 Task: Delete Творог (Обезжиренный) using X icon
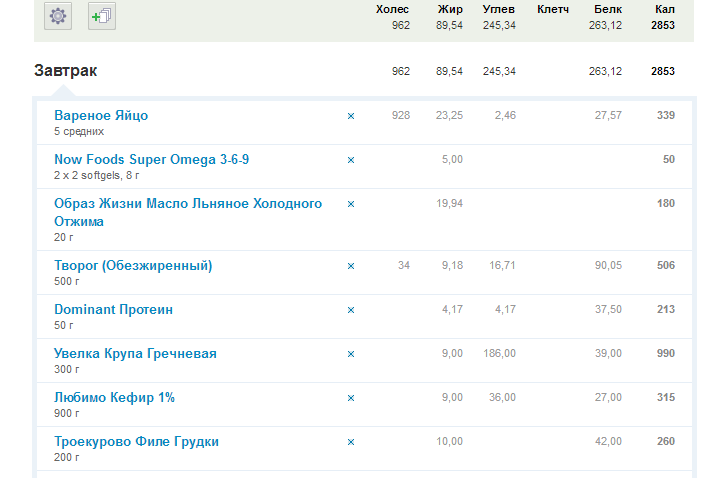click(x=351, y=266)
